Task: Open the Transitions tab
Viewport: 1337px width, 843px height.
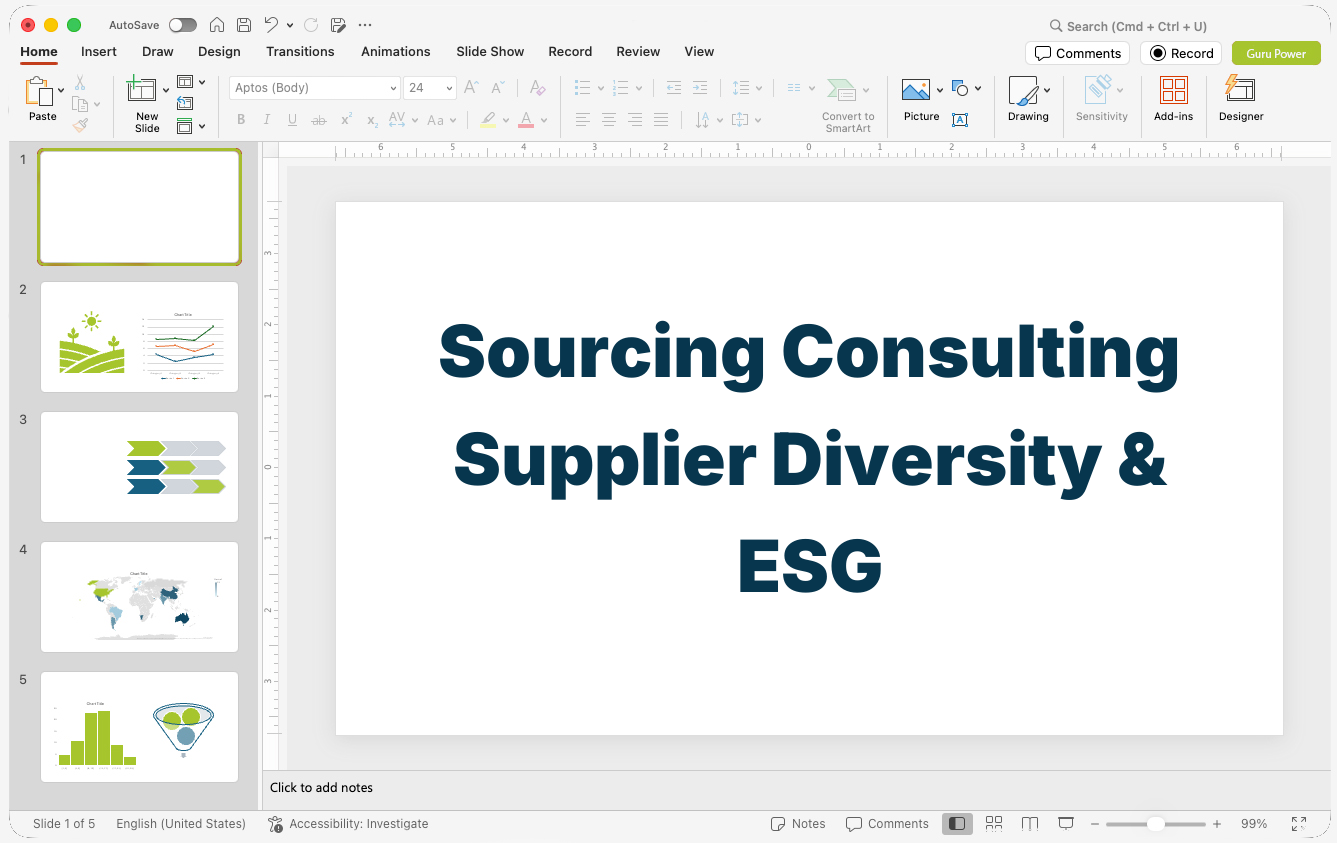Action: [300, 51]
